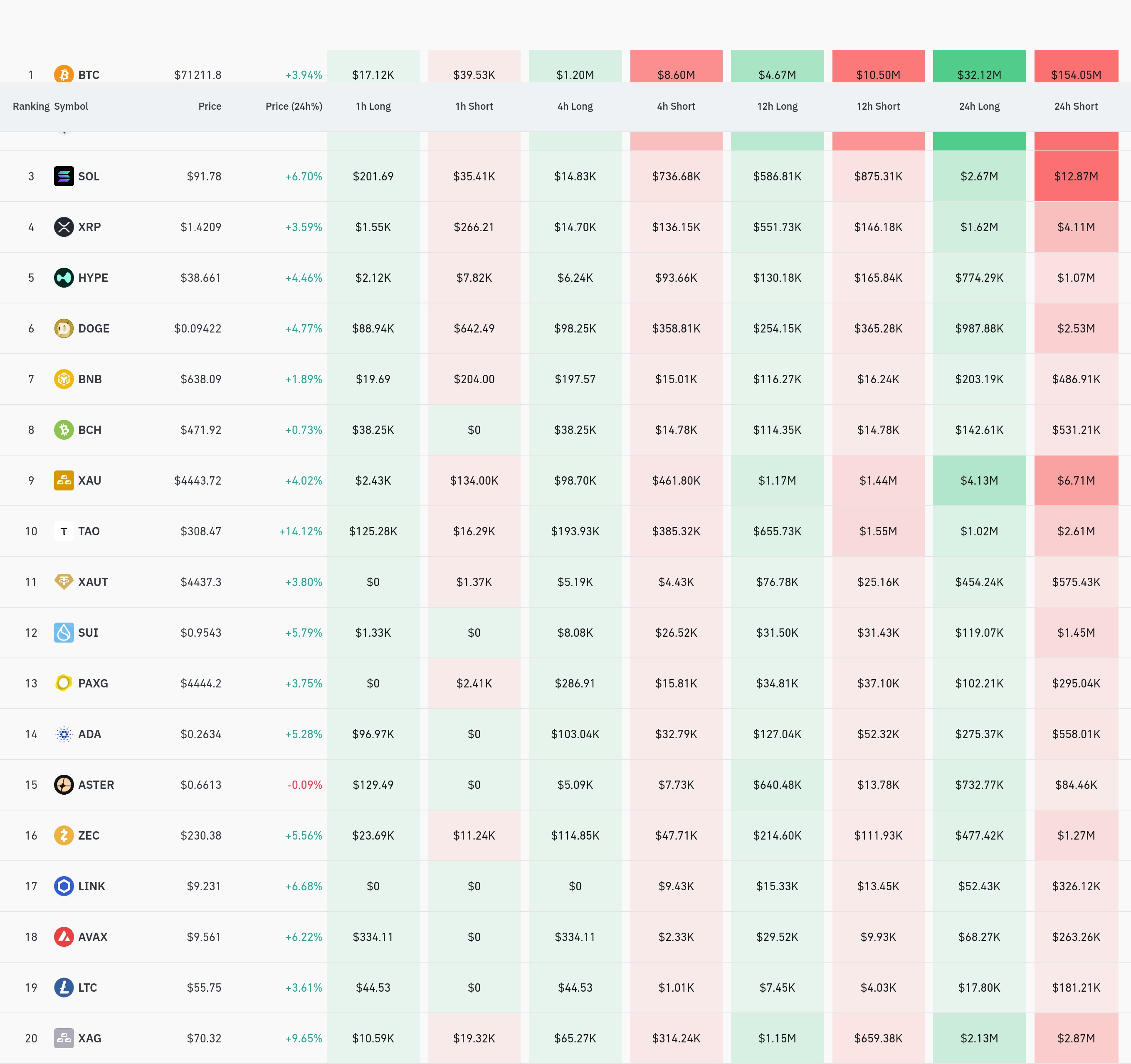
Task: Open the PAXG symbol link
Action: (x=93, y=684)
